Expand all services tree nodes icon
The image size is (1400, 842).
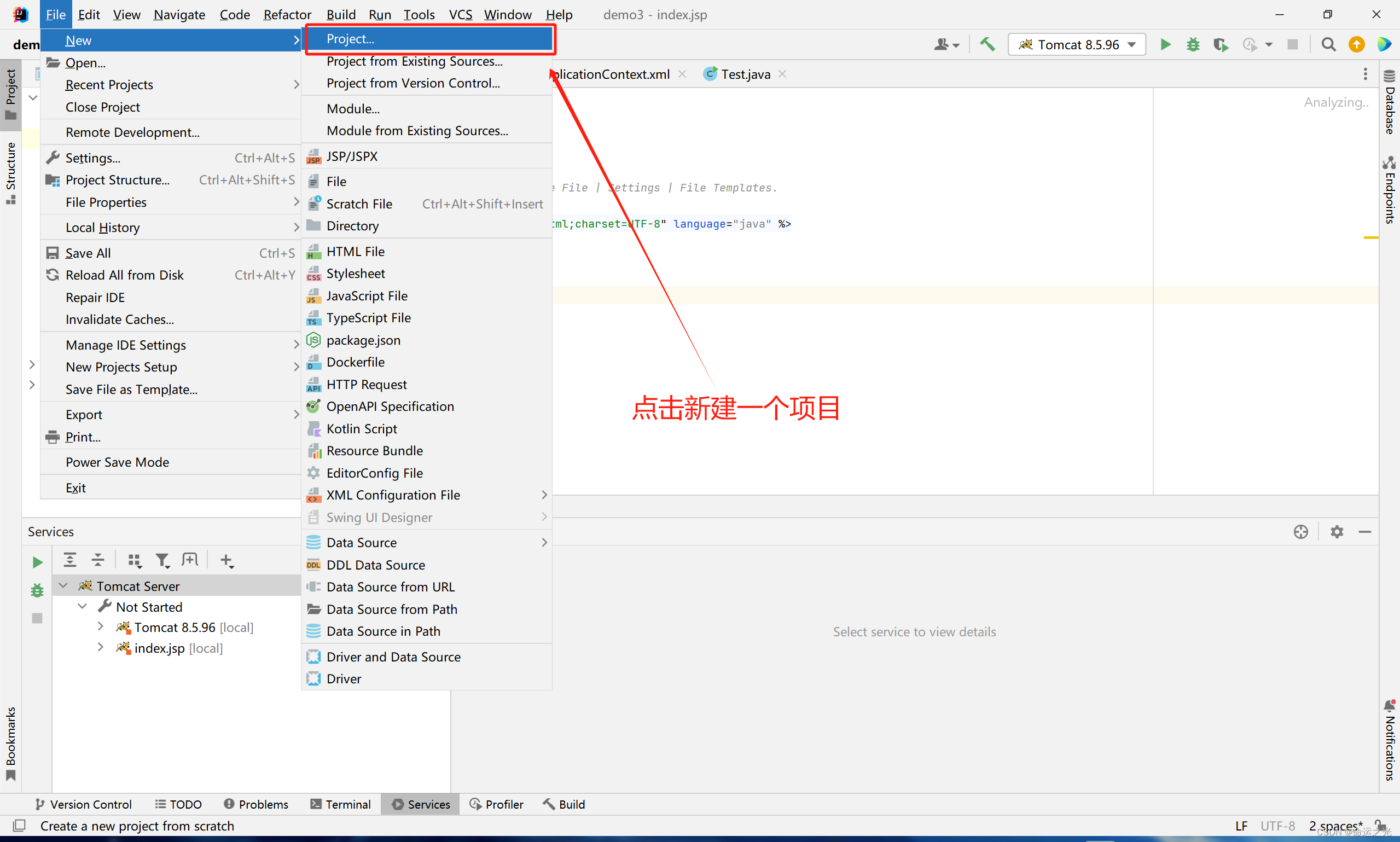70,561
